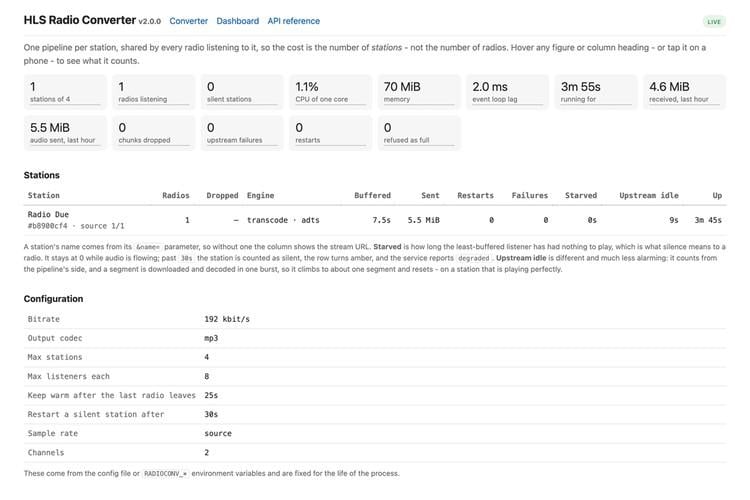Click the Sent column heading
The image size is (750, 500).
pos(430,195)
